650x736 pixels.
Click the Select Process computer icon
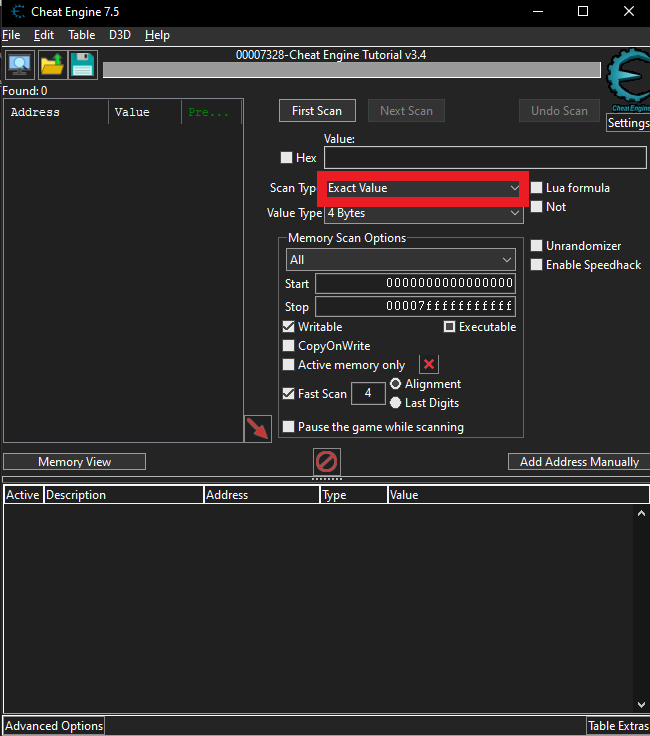pos(19,64)
